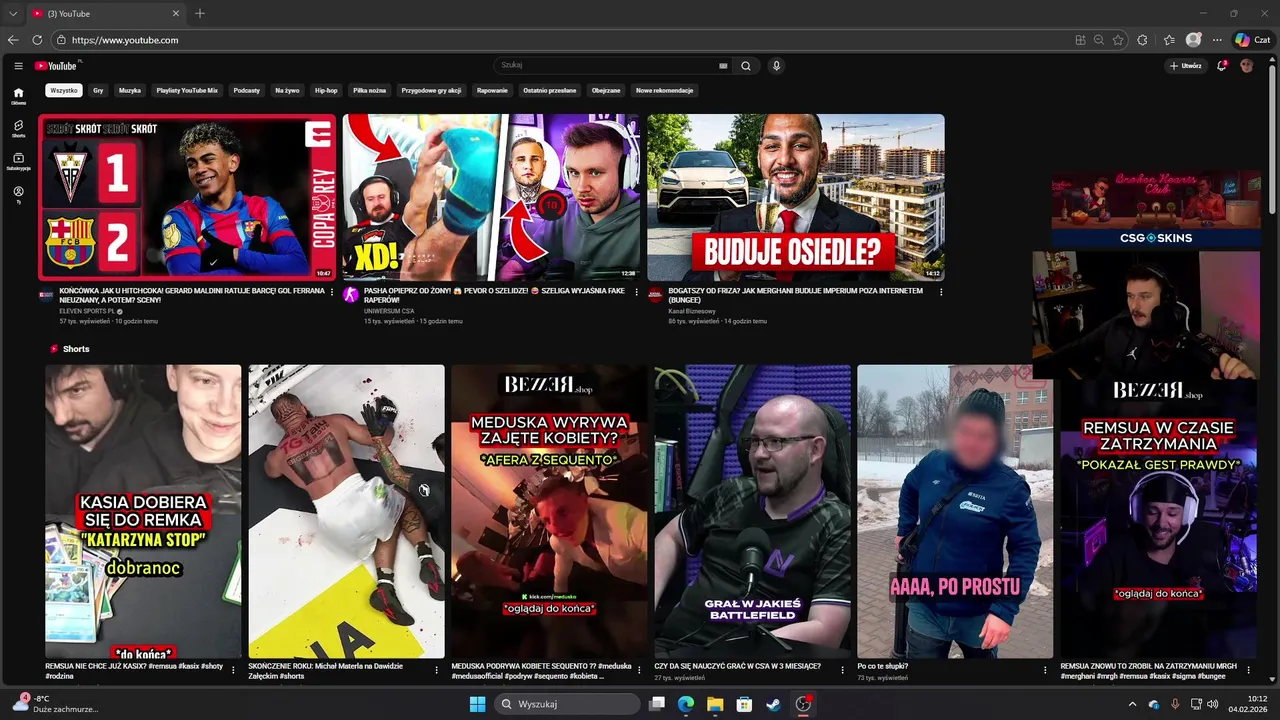The height and width of the screenshot is (720, 1280).
Task: Reload the YouTube page
Action: pos(37,40)
